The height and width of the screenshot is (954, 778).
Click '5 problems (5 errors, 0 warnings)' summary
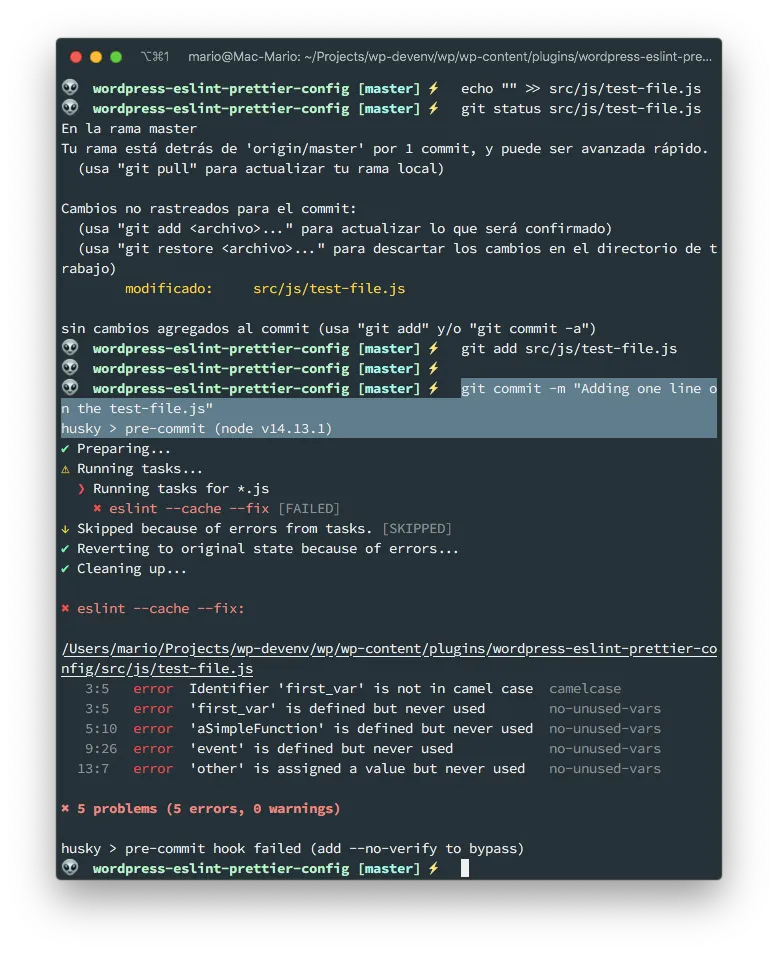(x=209, y=809)
